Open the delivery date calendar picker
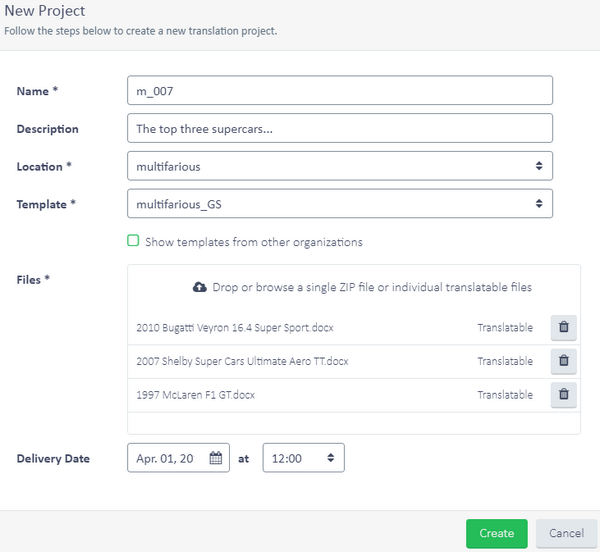 tap(216, 459)
